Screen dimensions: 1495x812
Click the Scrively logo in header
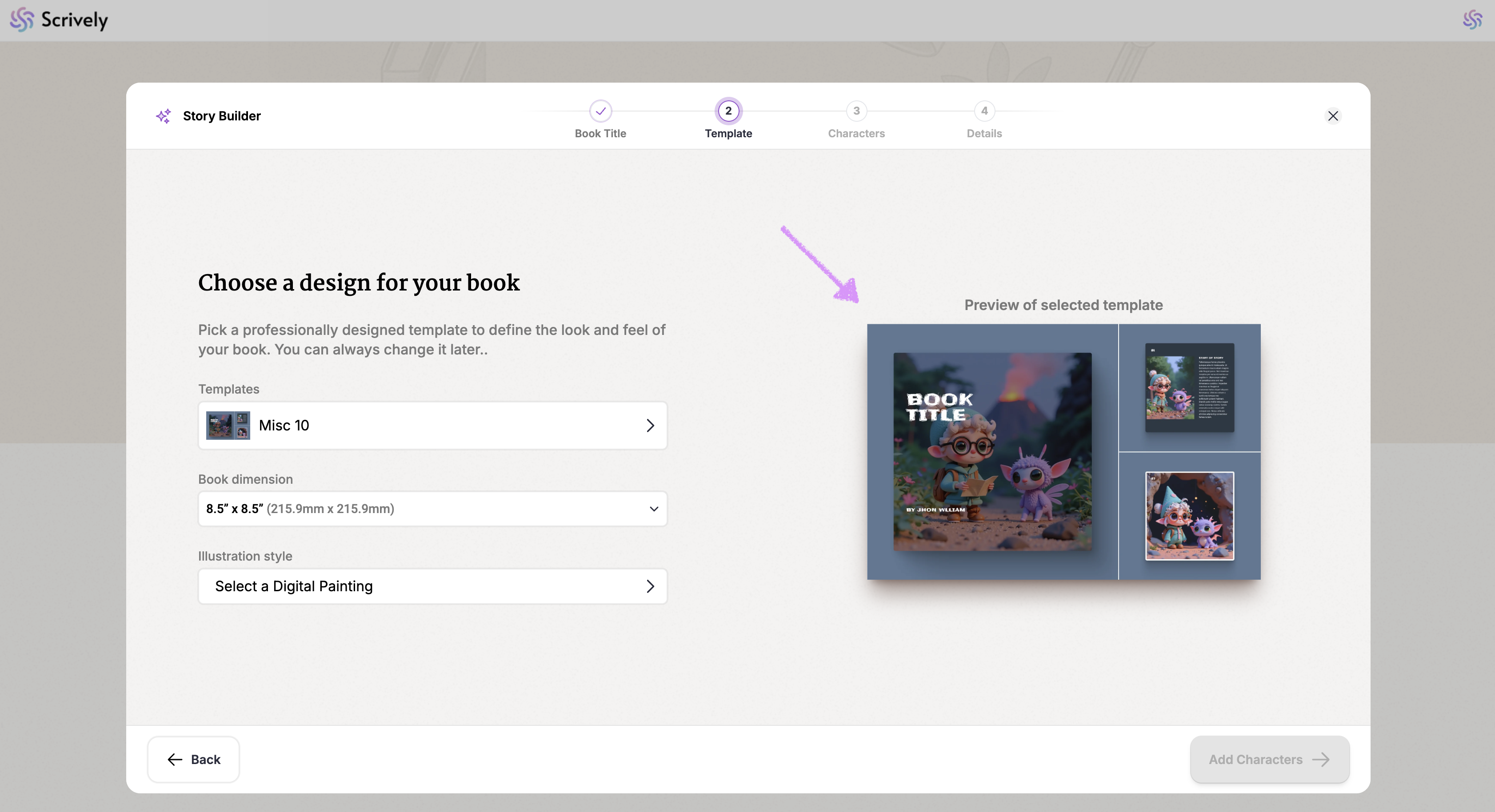(59, 20)
